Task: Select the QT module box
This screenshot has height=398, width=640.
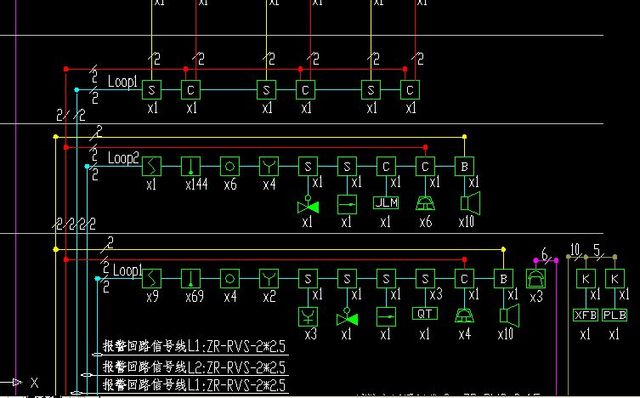Action: pyautogui.click(x=425, y=314)
